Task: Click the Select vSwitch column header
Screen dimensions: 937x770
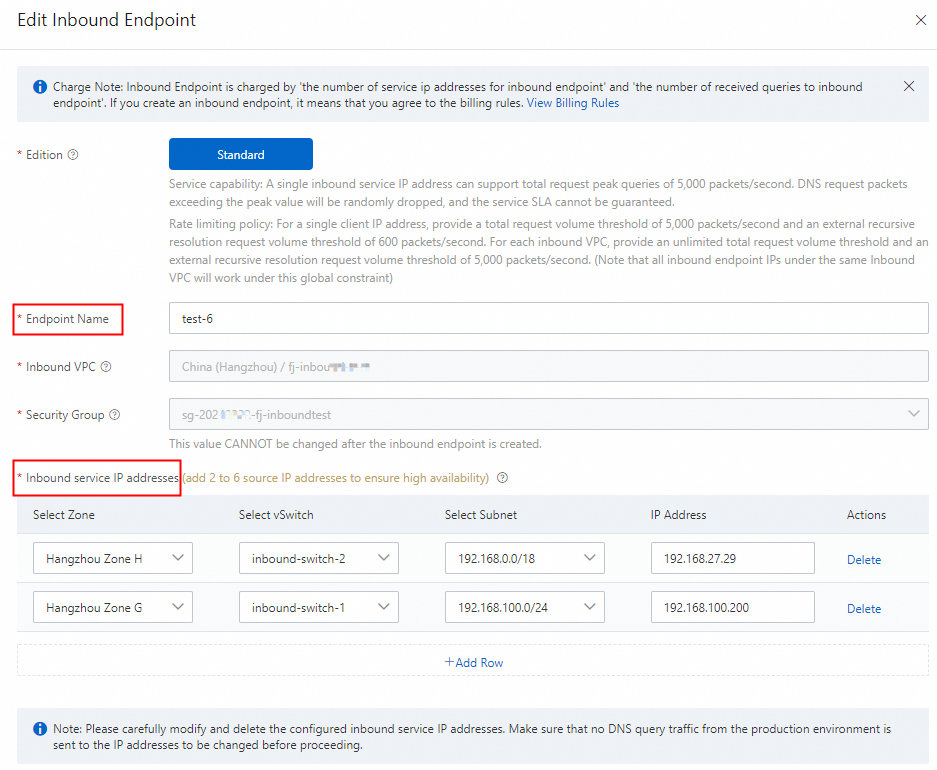Action: point(276,515)
